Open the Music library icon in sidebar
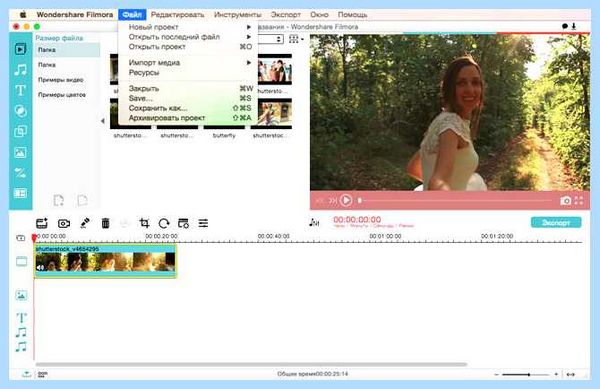 pyautogui.click(x=20, y=70)
